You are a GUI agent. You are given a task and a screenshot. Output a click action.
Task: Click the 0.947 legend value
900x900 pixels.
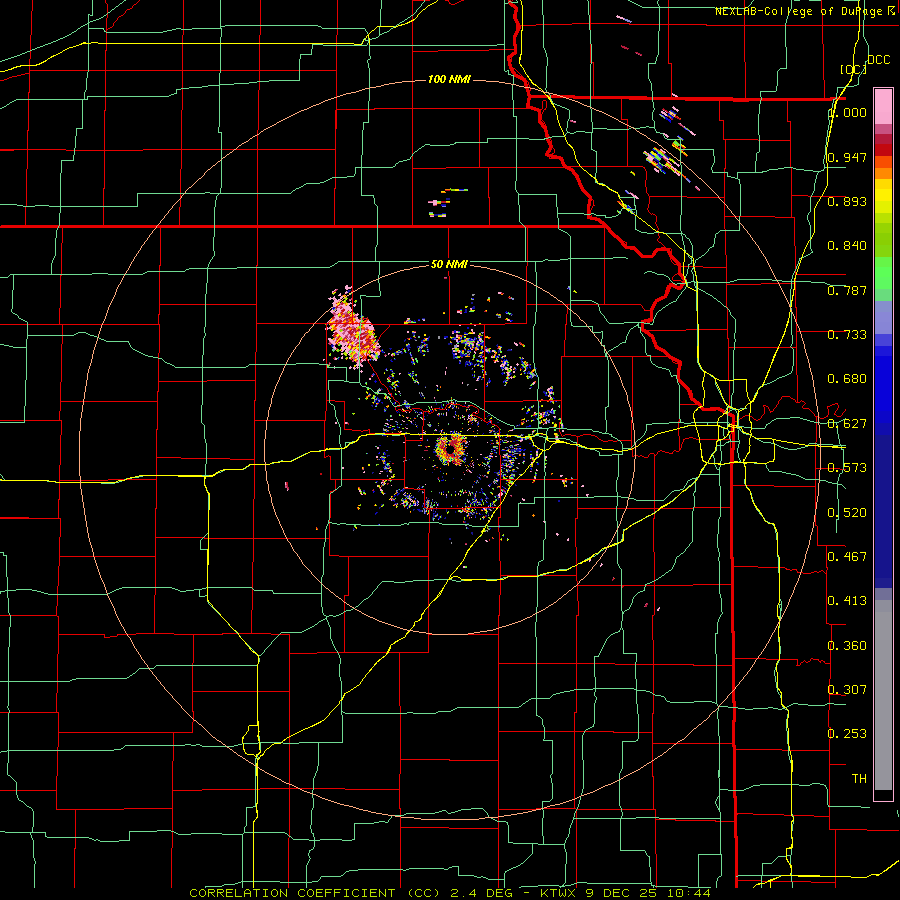click(x=847, y=157)
